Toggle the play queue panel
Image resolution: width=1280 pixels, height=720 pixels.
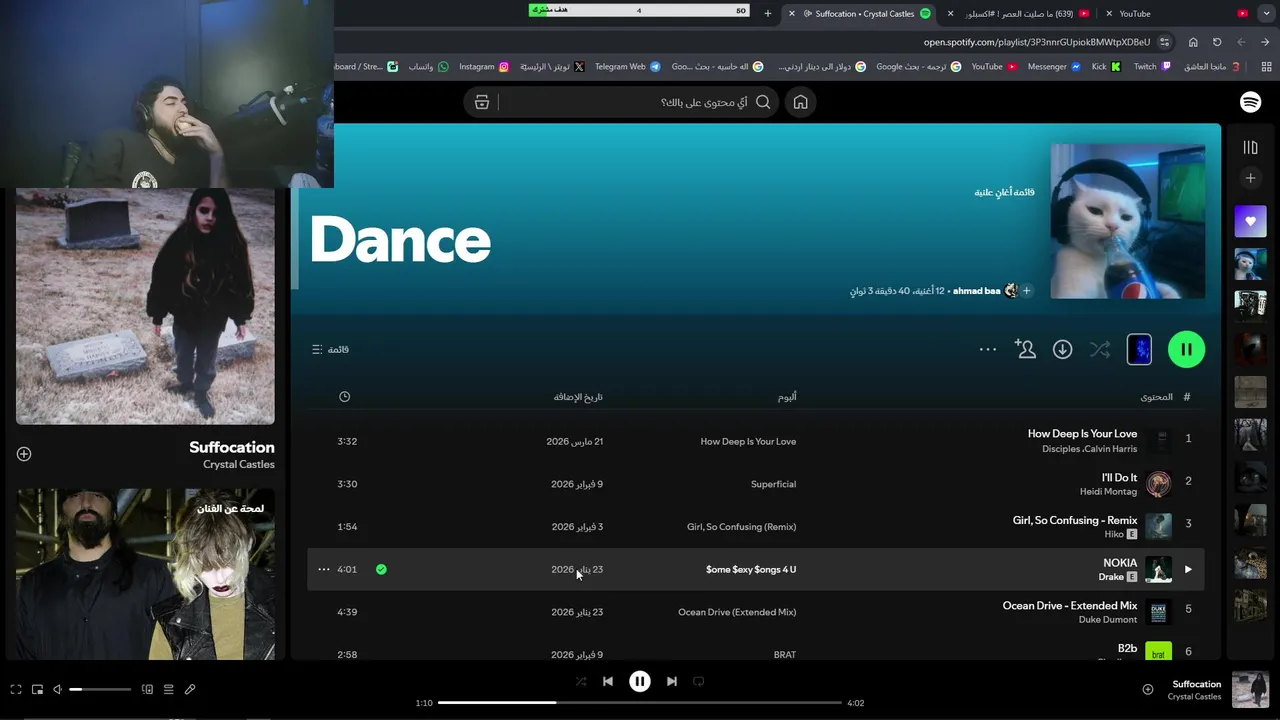168,689
